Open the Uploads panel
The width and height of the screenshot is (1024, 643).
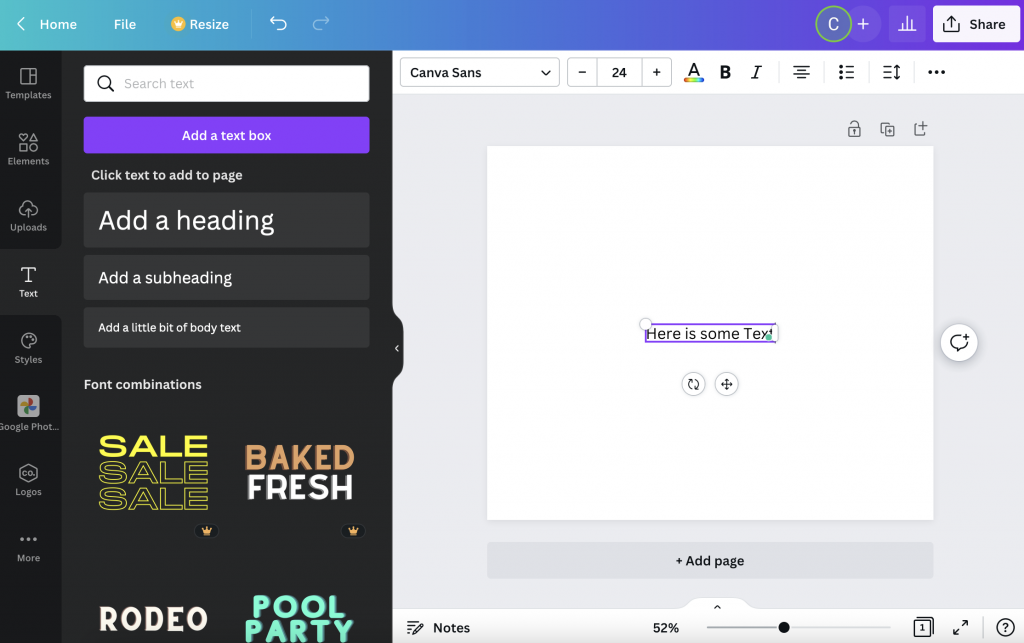pos(28,215)
